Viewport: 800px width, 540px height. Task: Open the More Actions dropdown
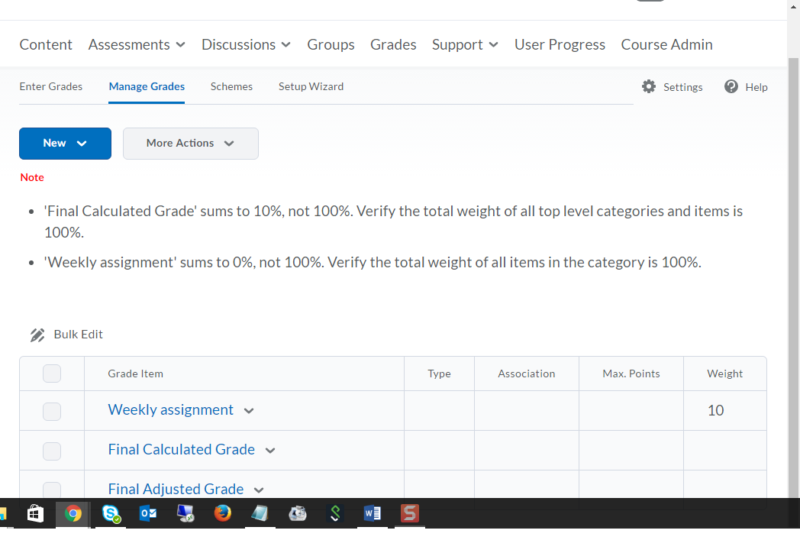[x=190, y=143]
